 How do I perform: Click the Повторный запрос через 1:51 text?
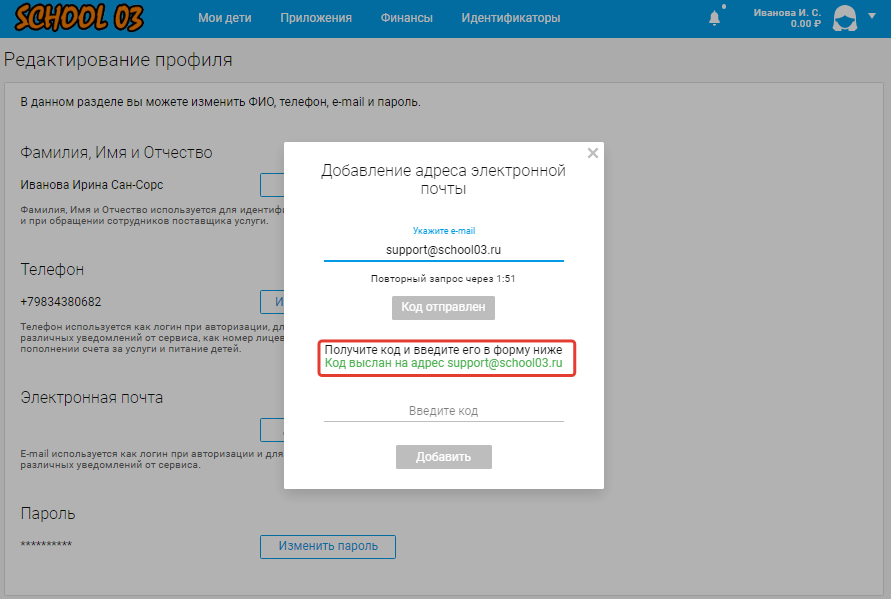pyautogui.click(x=443, y=278)
